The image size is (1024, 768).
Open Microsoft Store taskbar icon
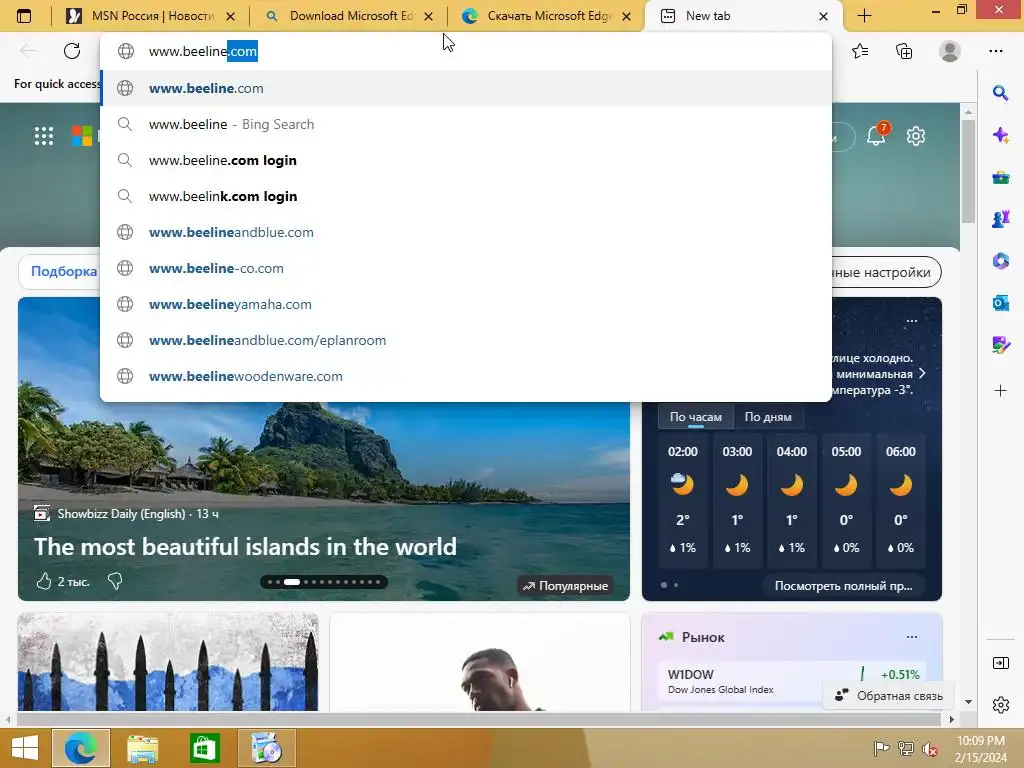pos(204,748)
